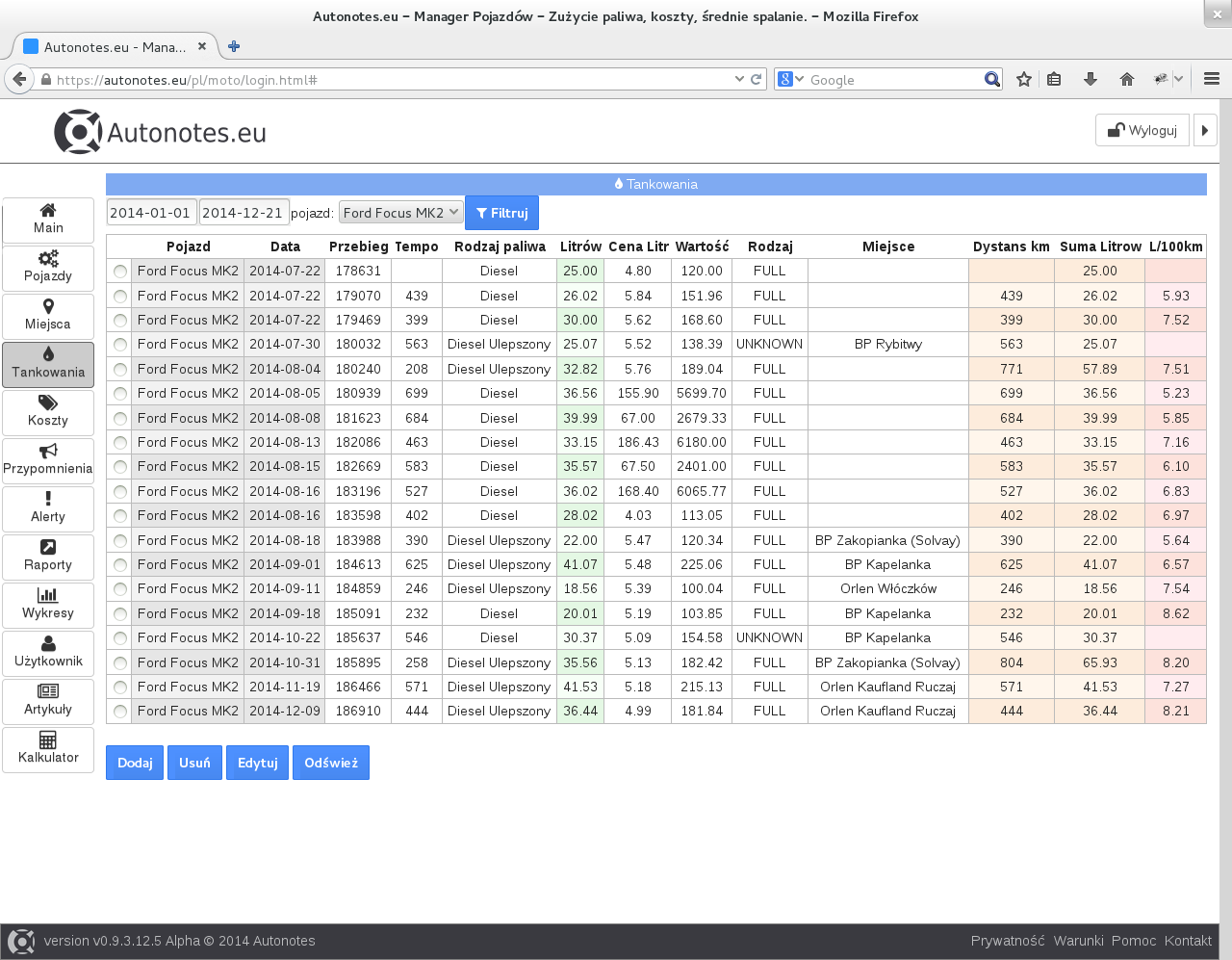This screenshot has height=960, width=1232.
Task: Open new browser tab plus icon
Action: point(234,46)
